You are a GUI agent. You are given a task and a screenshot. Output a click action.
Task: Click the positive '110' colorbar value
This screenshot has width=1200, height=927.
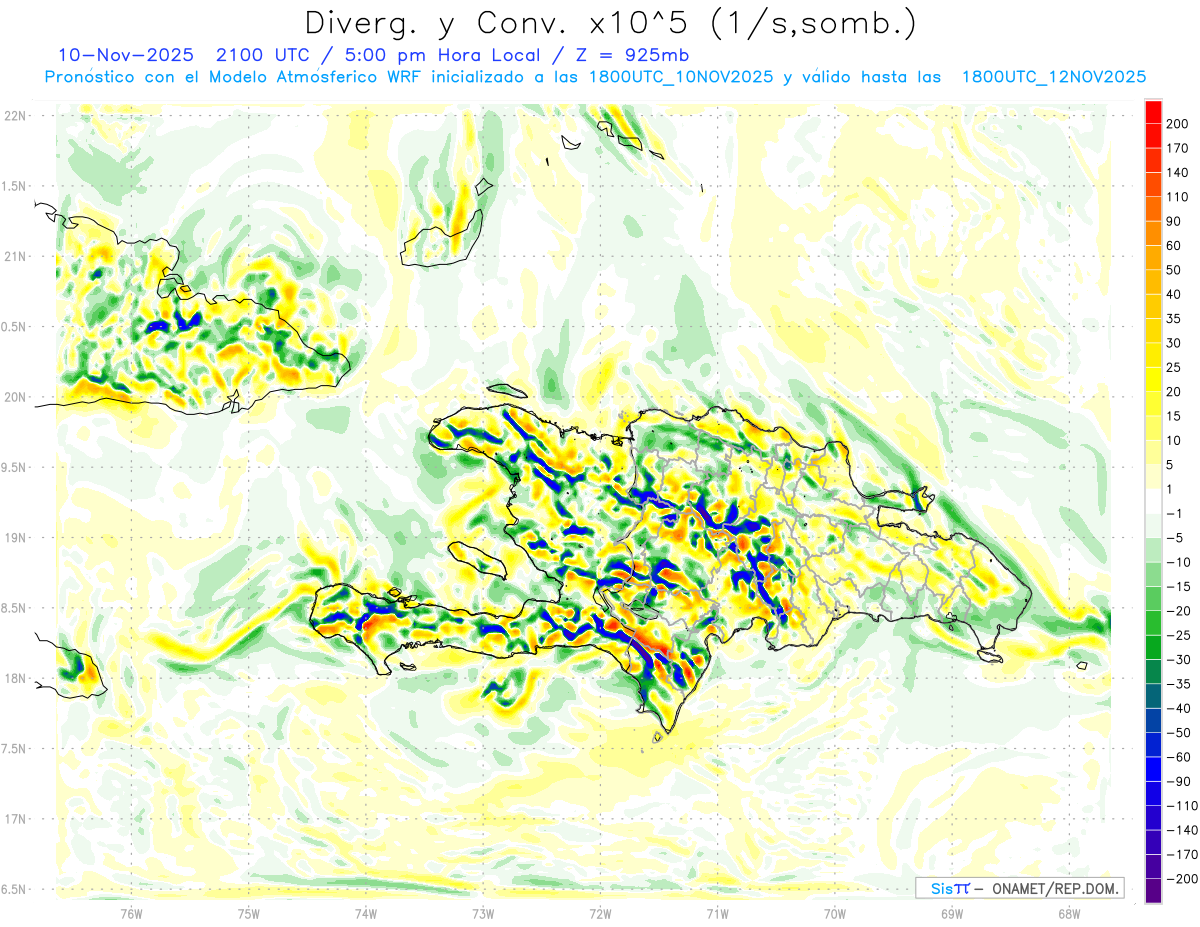tap(1177, 197)
